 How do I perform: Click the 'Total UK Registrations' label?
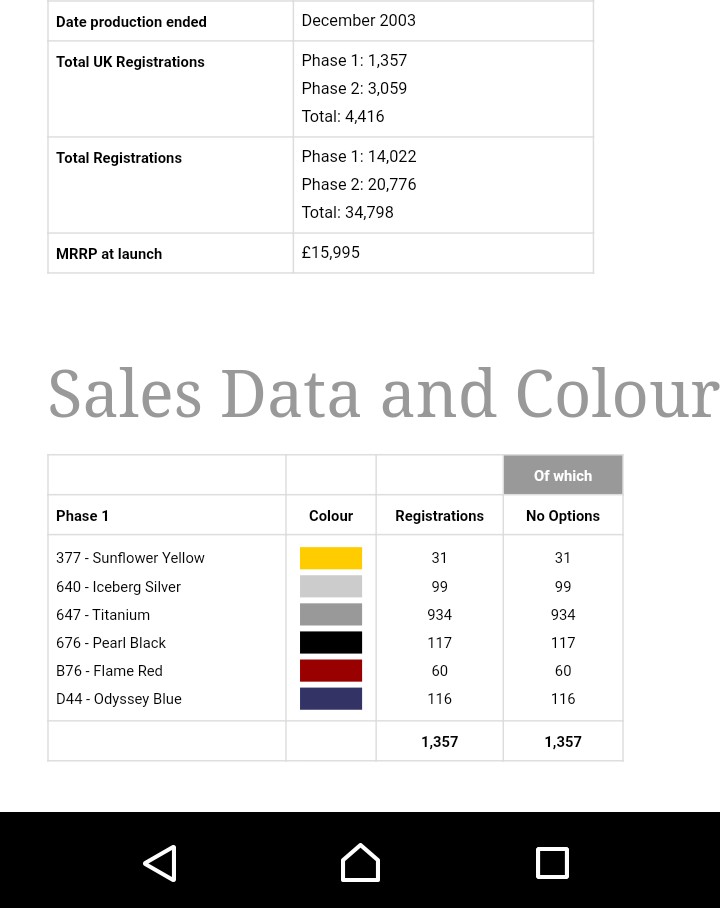pyautogui.click(x=130, y=62)
